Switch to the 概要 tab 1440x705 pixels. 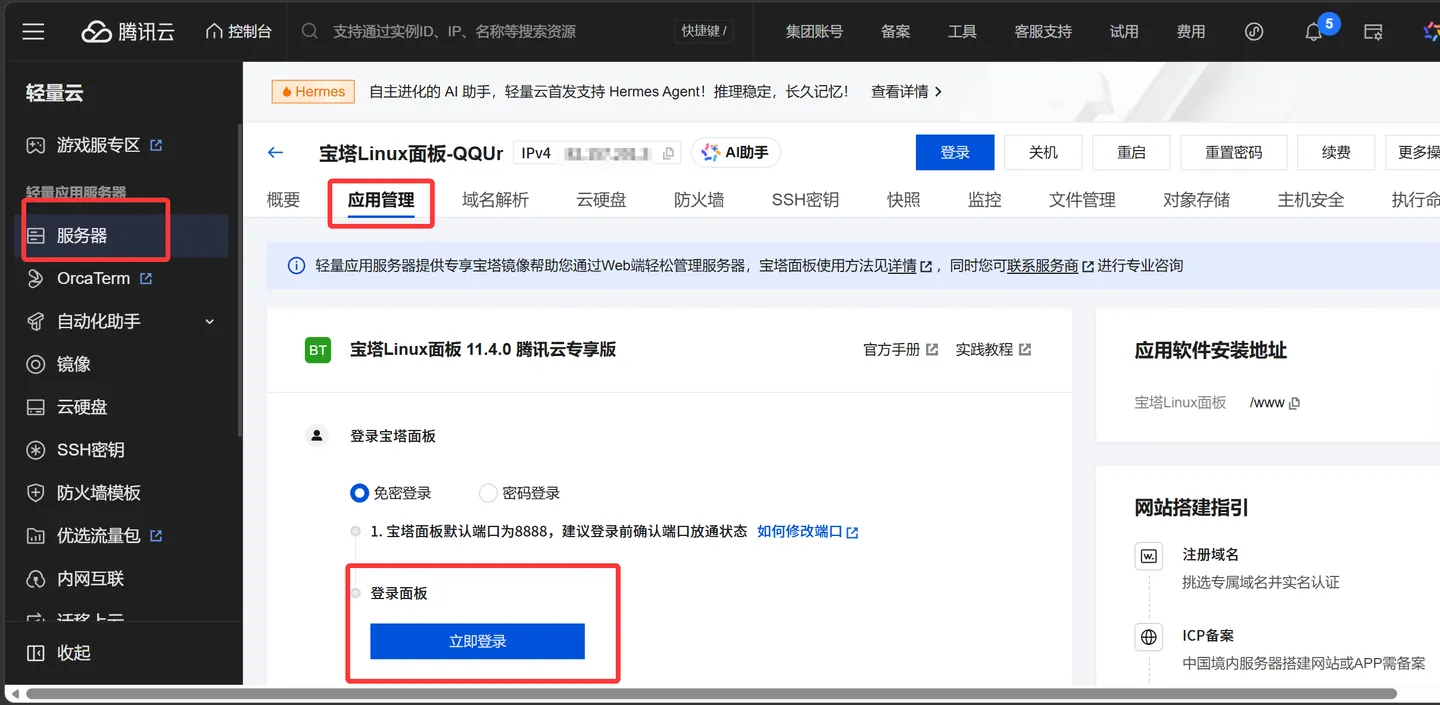tap(284, 200)
